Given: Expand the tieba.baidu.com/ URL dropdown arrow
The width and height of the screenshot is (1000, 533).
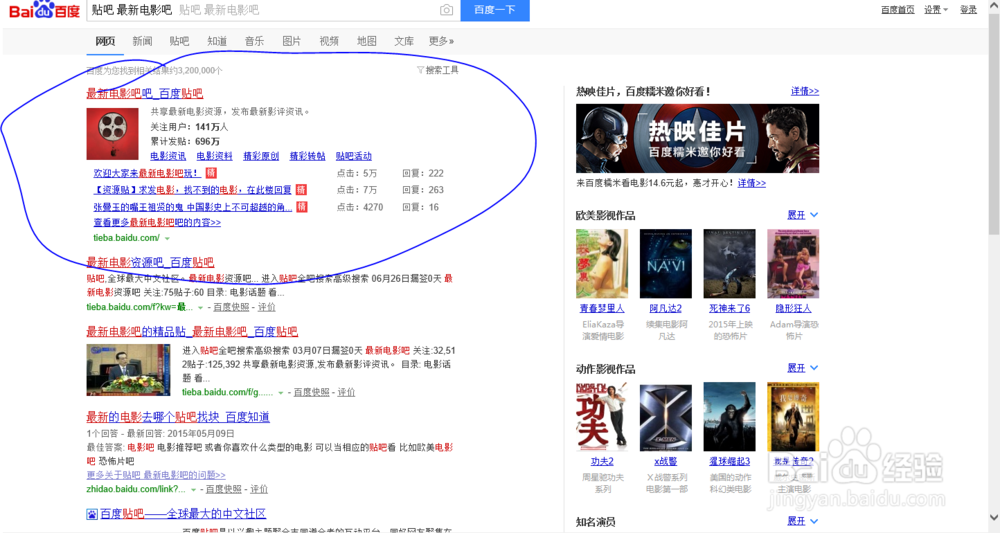Looking at the screenshot, I should click(x=167, y=238).
